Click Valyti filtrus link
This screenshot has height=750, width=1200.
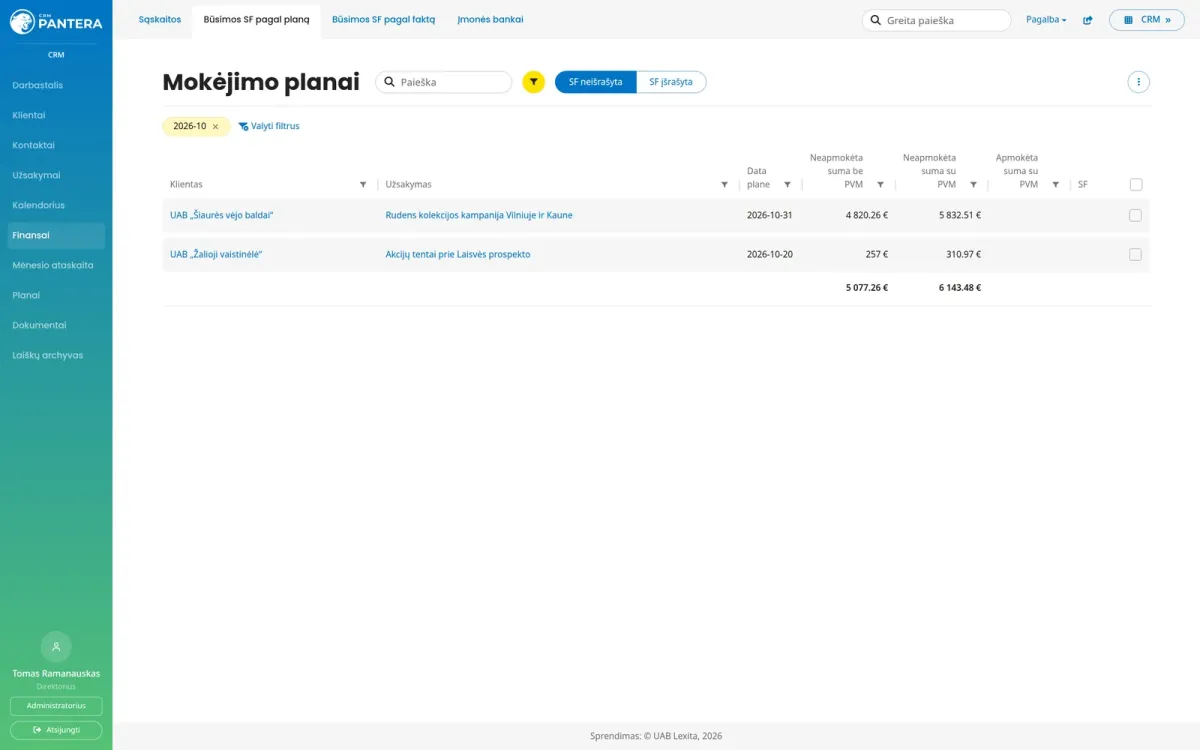tap(269, 126)
